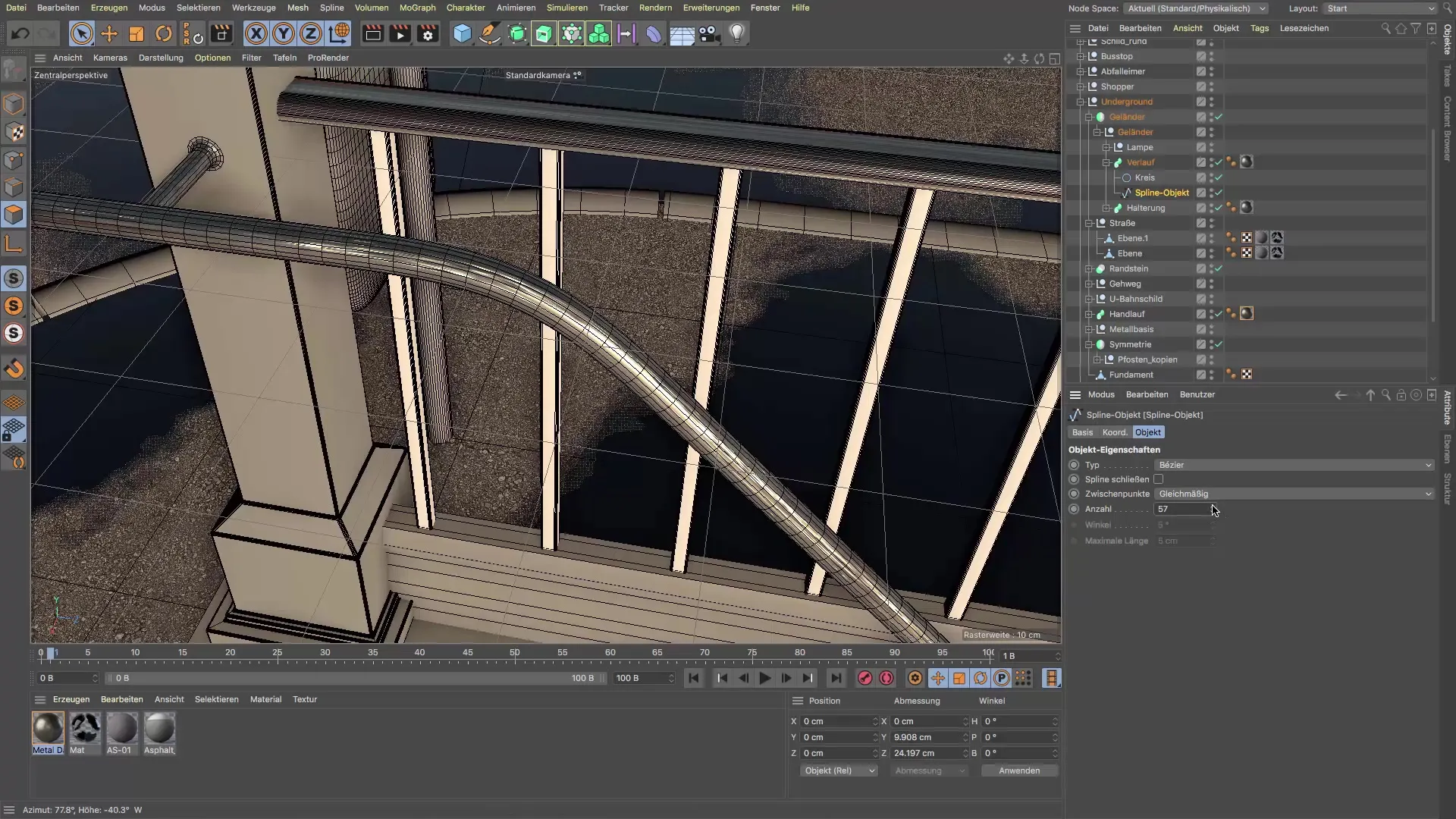The height and width of the screenshot is (819, 1456).
Task: Click the Undo arrow icon
Action: pos(20,34)
